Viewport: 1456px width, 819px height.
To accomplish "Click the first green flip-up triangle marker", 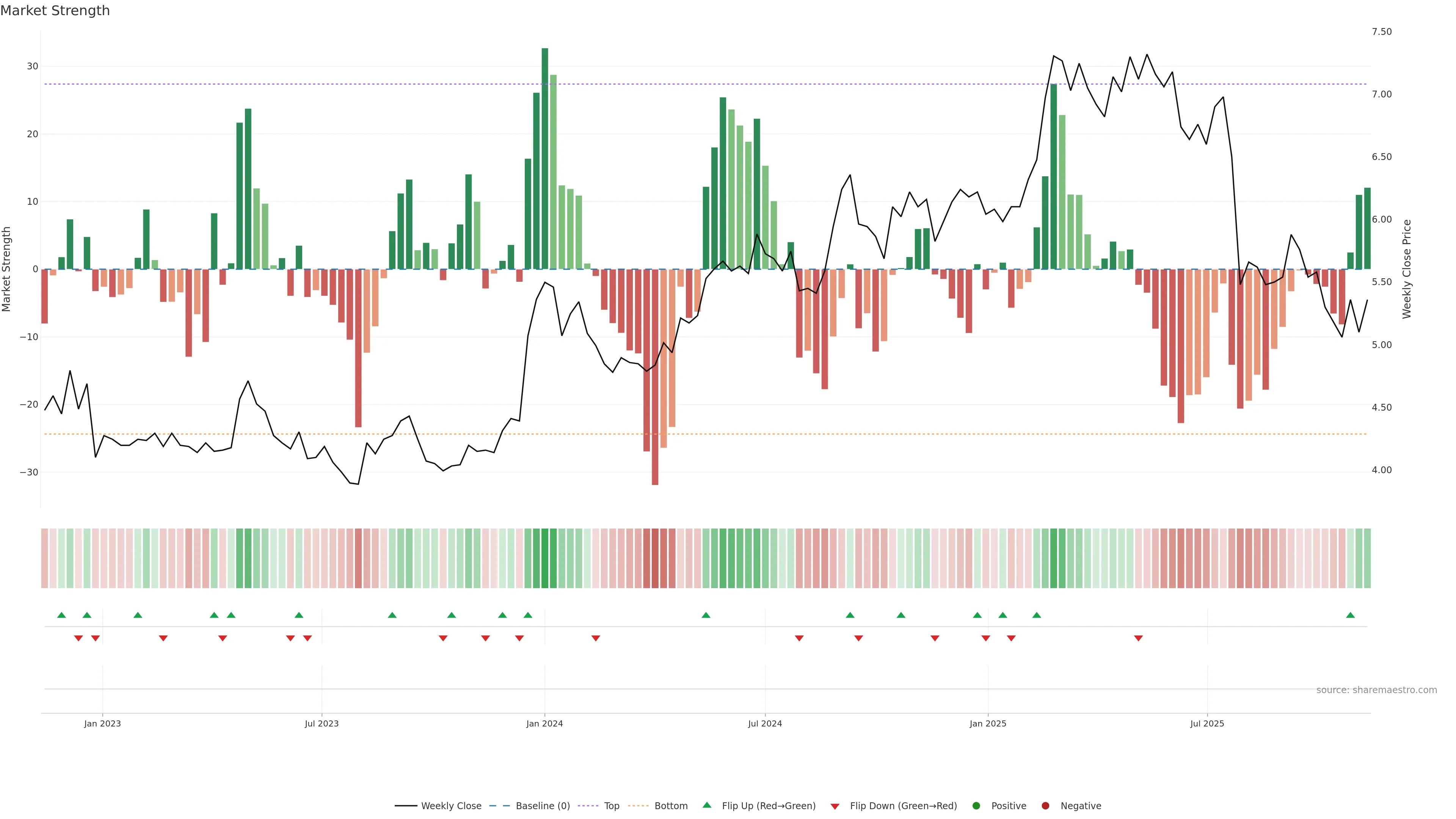I will pyautogui.click(x=61, y=615).
